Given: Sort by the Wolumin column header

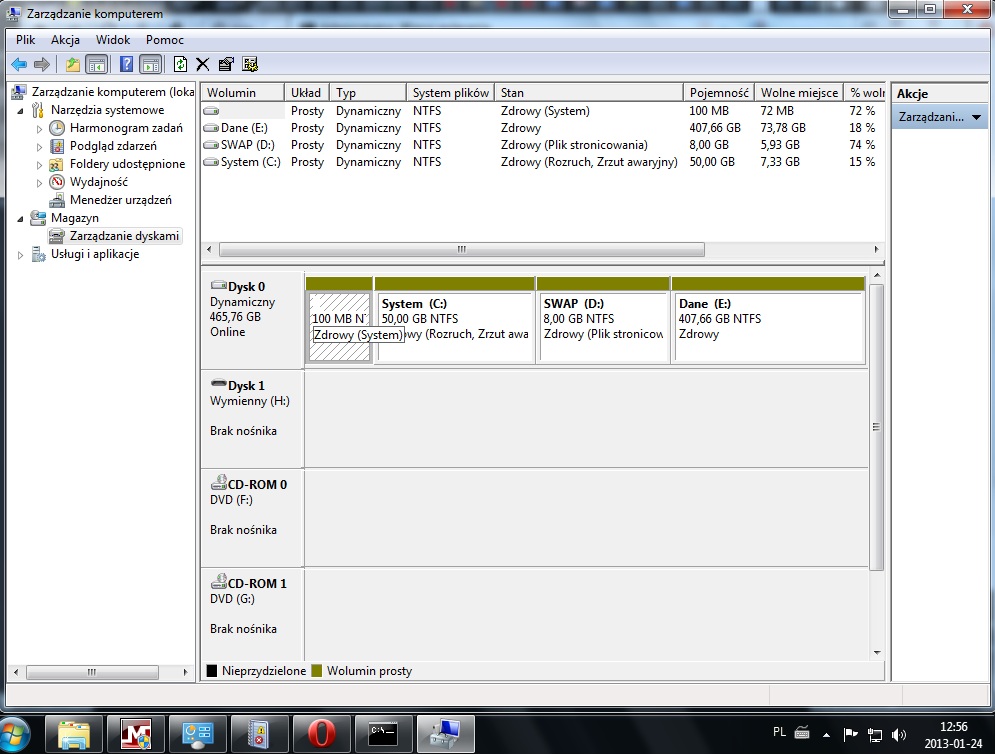Looking at the screenshot, I should [242, 93].
